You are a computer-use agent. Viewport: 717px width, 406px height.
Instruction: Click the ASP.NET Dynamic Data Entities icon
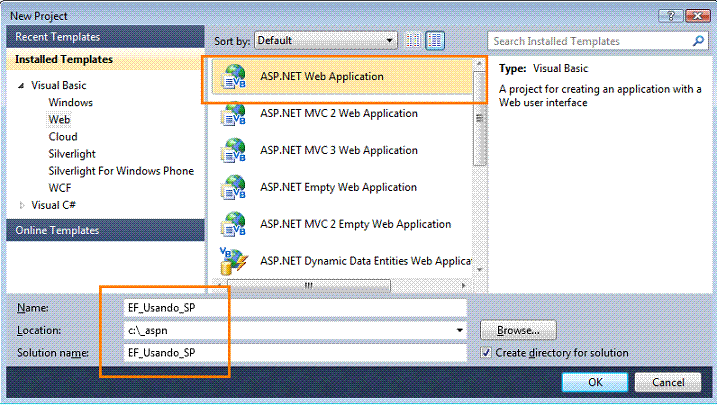(234, 261)
